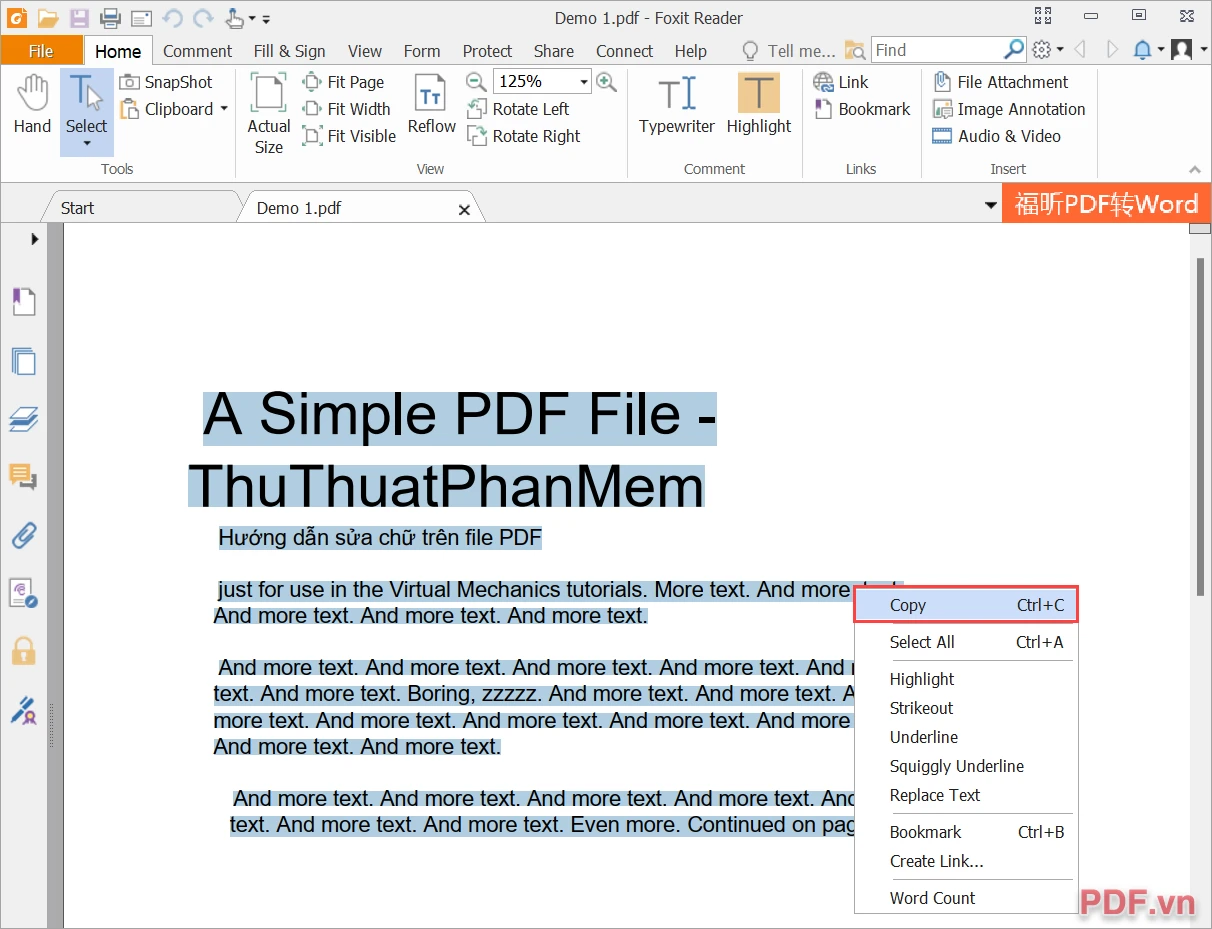Open the security lock panel
Viewport: 1212px width, 929px height.
23,652
